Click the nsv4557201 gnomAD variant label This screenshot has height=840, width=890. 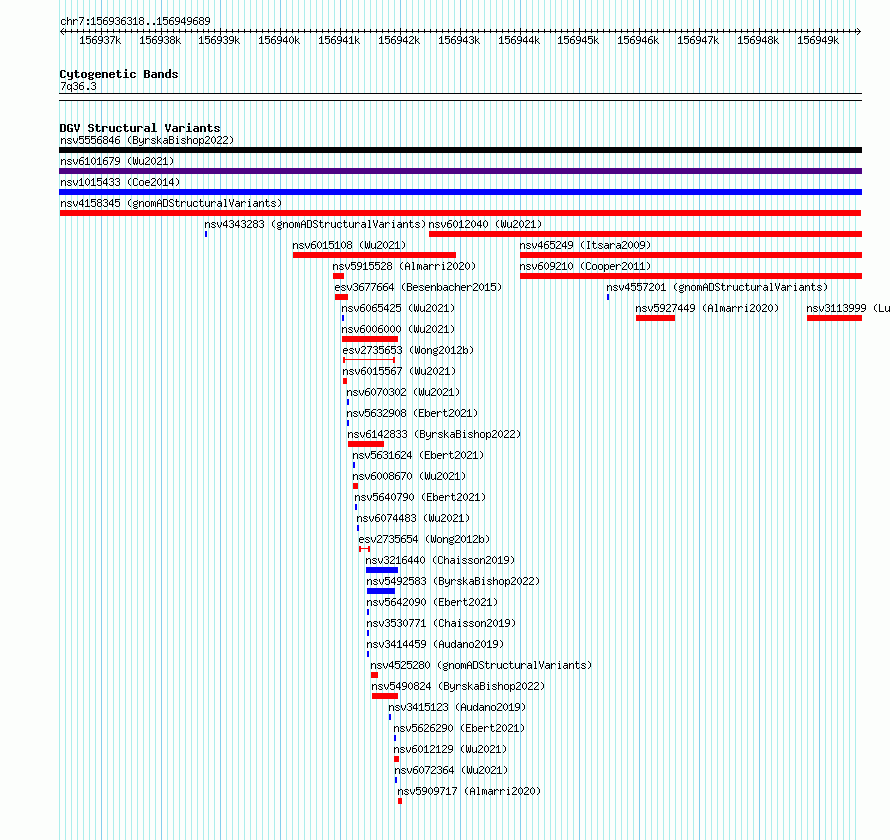click(x=717, y=287)
